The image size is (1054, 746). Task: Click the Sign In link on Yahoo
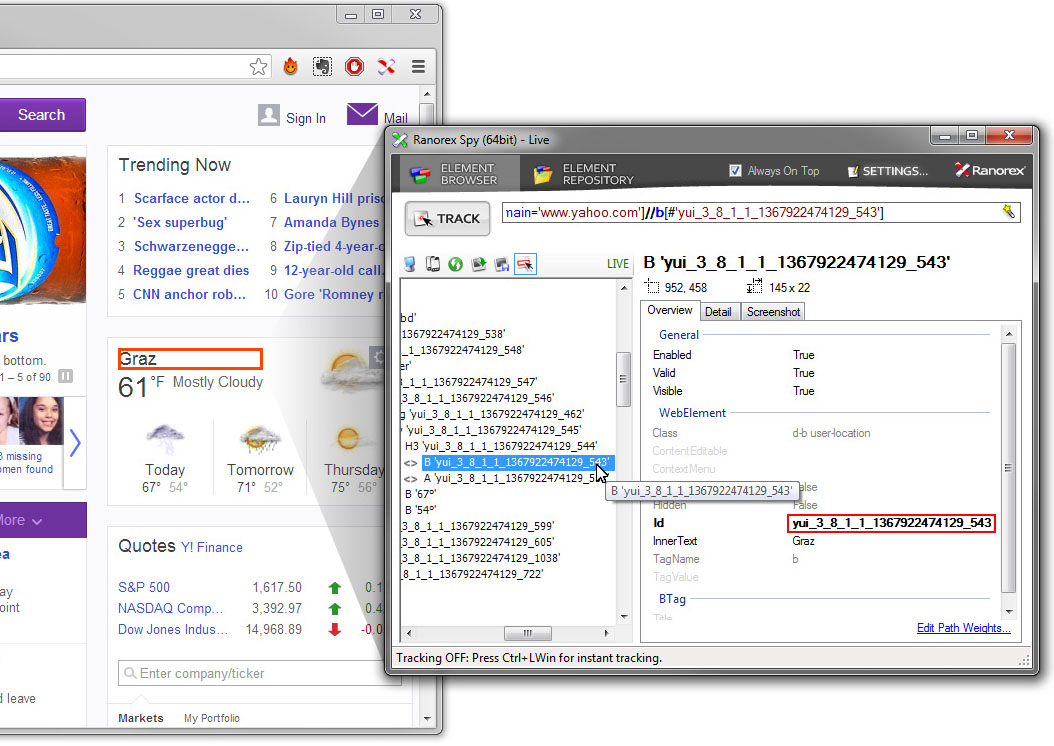(x=306, y=118)
